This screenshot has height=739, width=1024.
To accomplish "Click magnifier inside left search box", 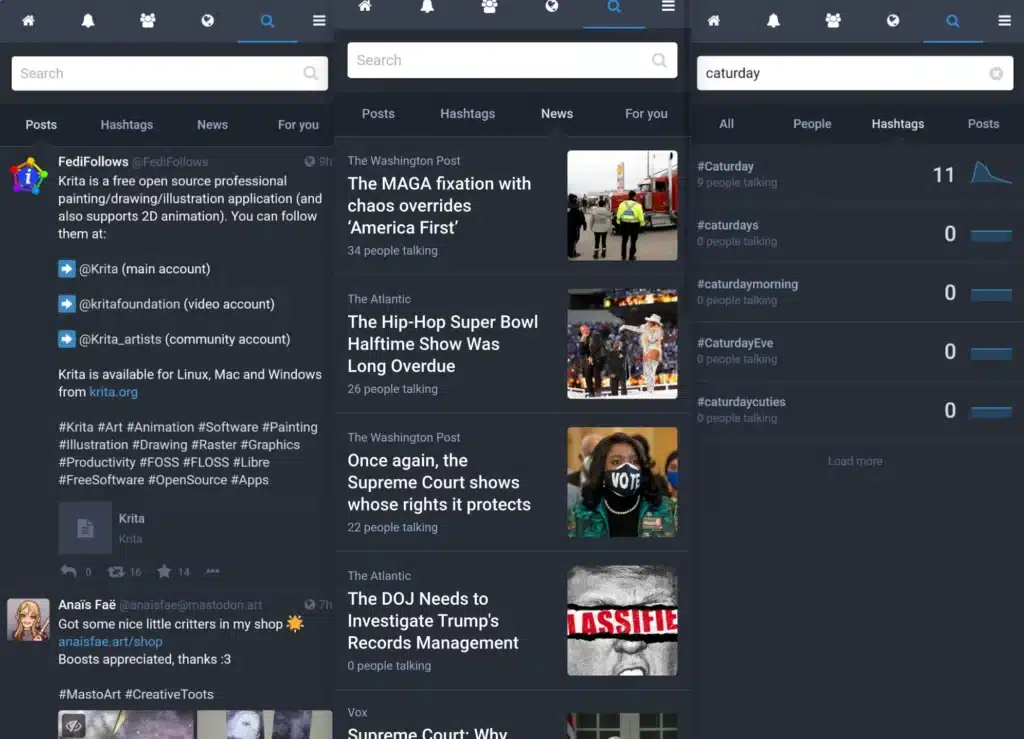I will tap(311, 73).
